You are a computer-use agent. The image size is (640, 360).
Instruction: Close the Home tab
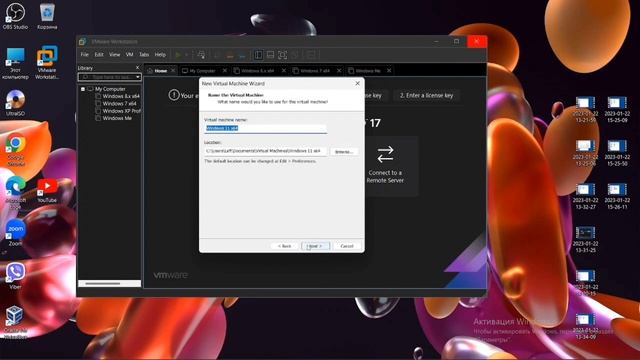[x=173, y=71]
